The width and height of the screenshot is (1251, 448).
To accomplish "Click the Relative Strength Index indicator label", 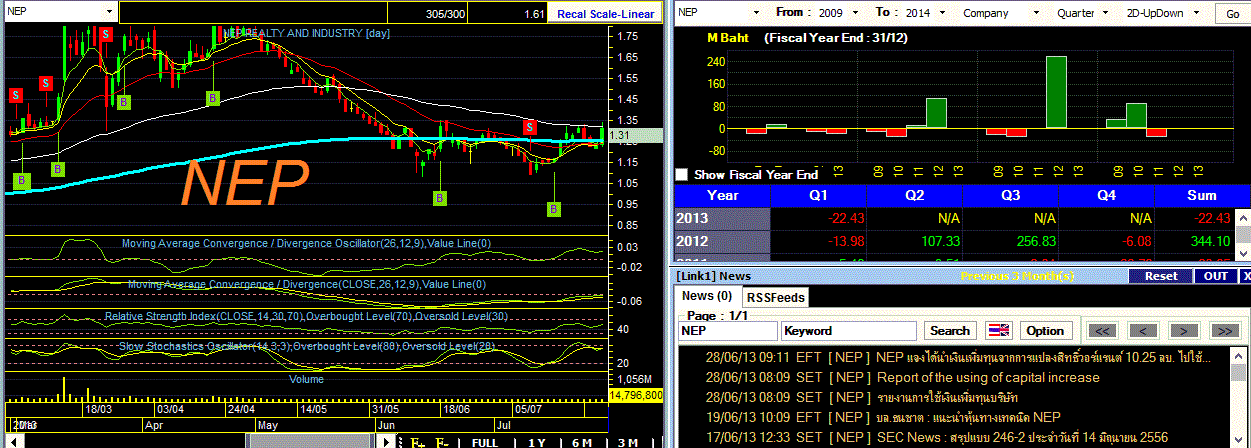I will pyautogui.click(x=306, y=317).
